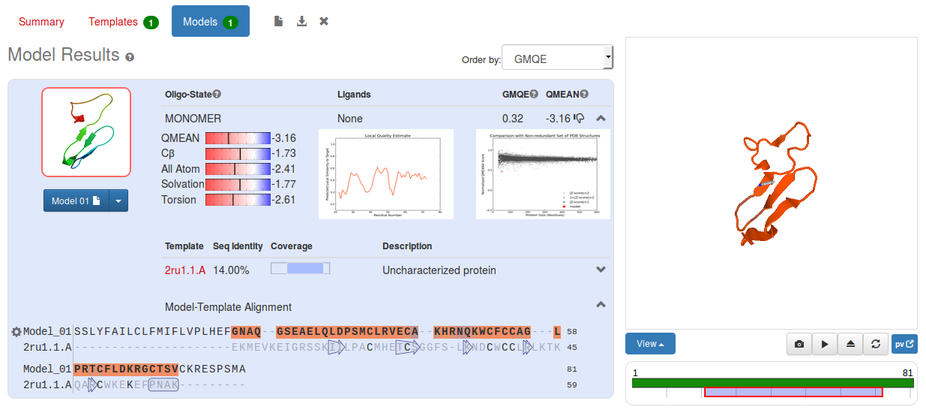This screenshot has height=419, width=926.
Task: Open alignment settings gear next to Model_01
Action: click(16, 332)
